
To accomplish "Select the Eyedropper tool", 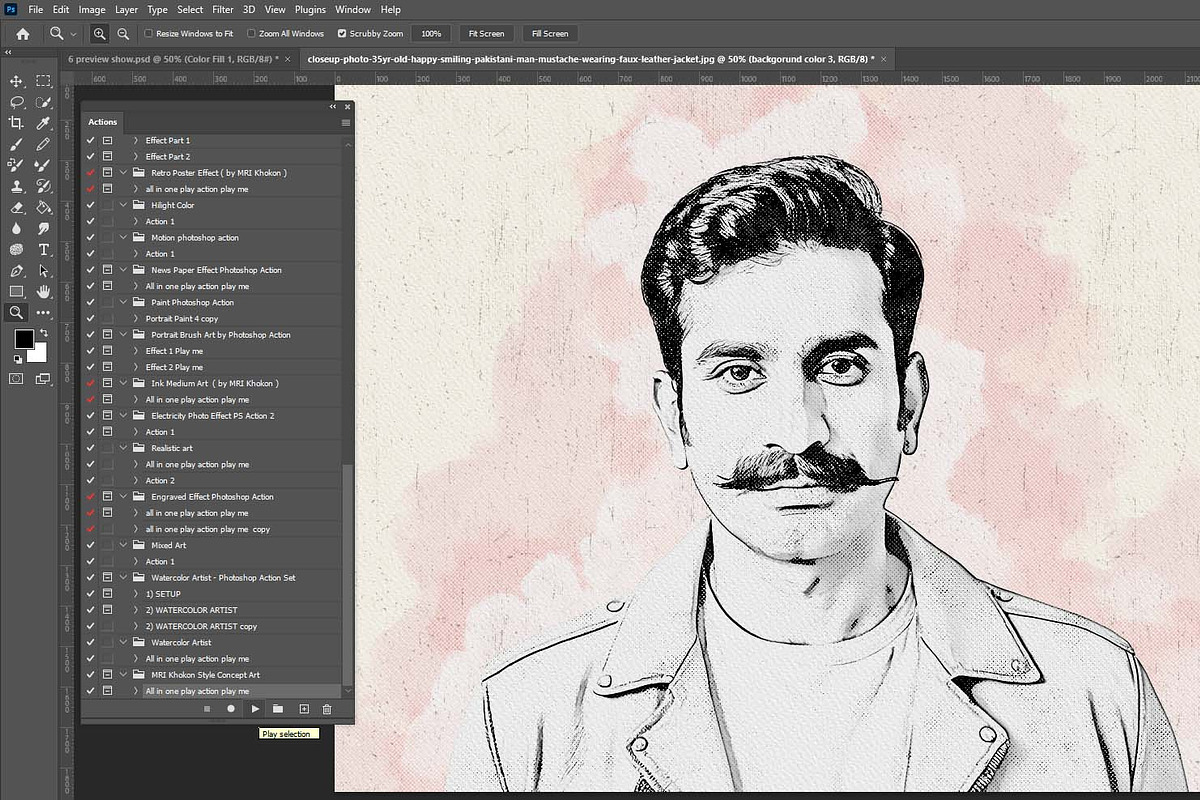I will coord(44,123).
